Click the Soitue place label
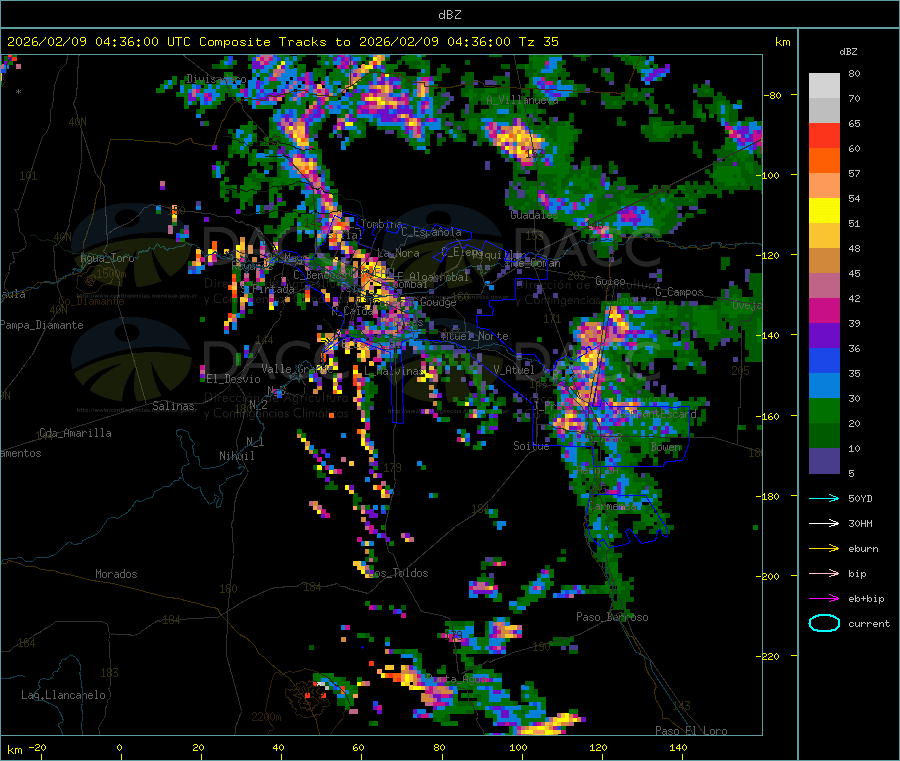 click(x=531, y=446)
